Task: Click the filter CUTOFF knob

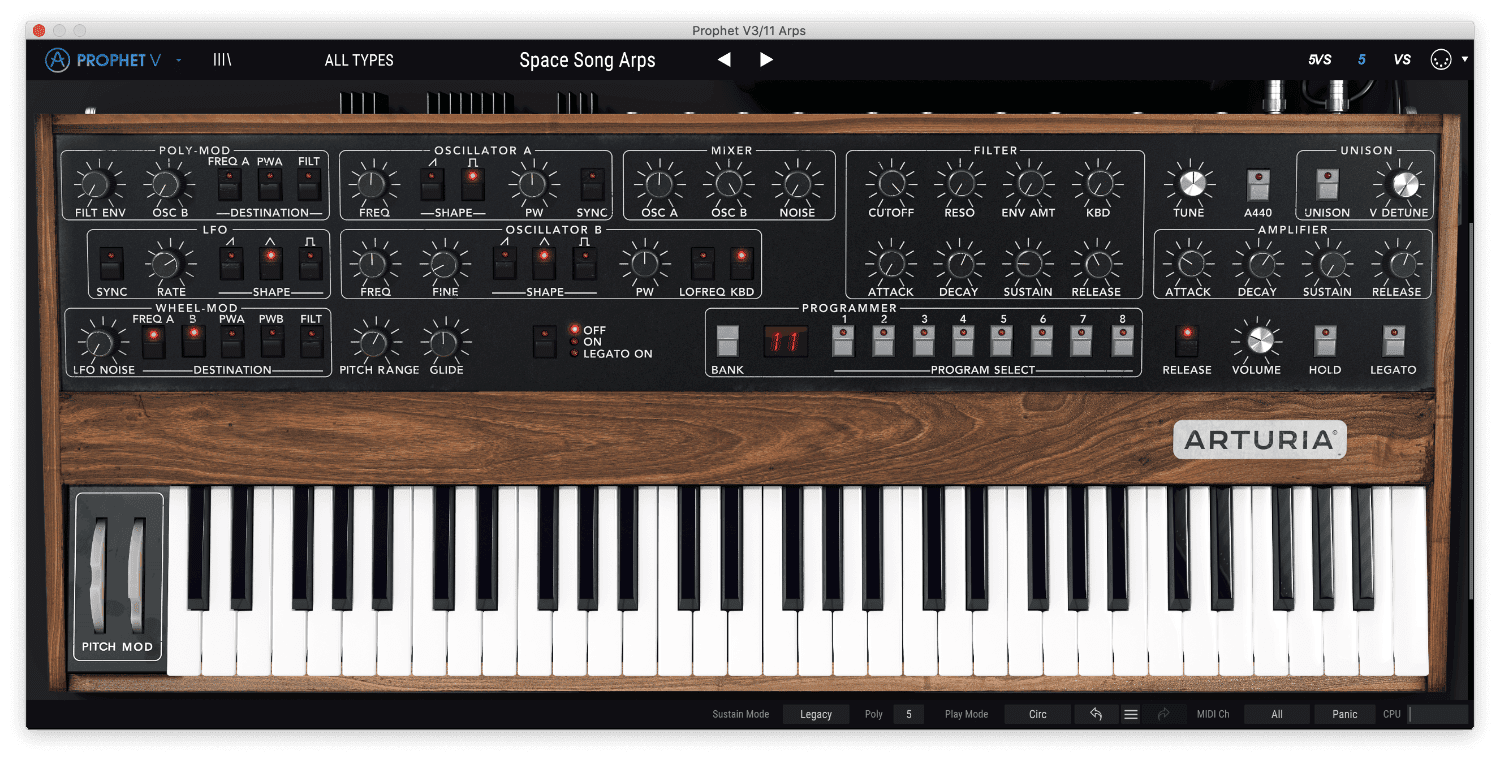Action: pyautogui.click(x=890, y=183)
